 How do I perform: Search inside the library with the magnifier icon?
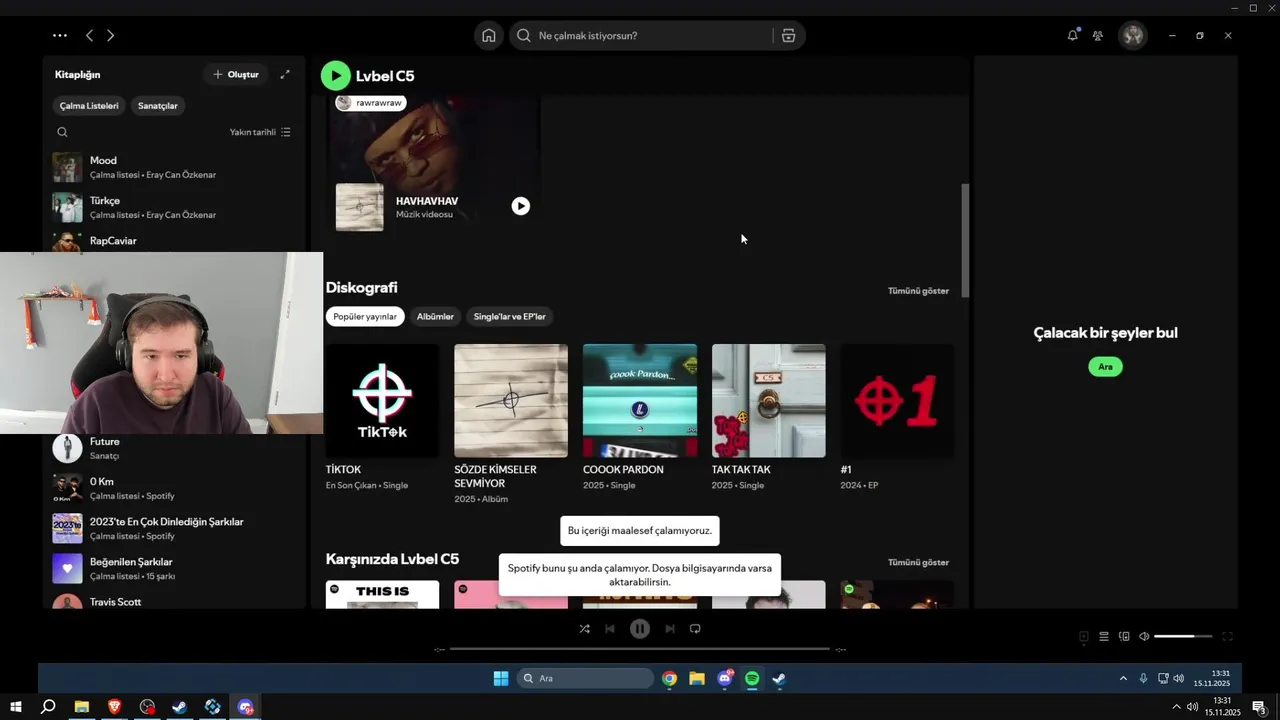pyautogui.click(x=62, y=132)
